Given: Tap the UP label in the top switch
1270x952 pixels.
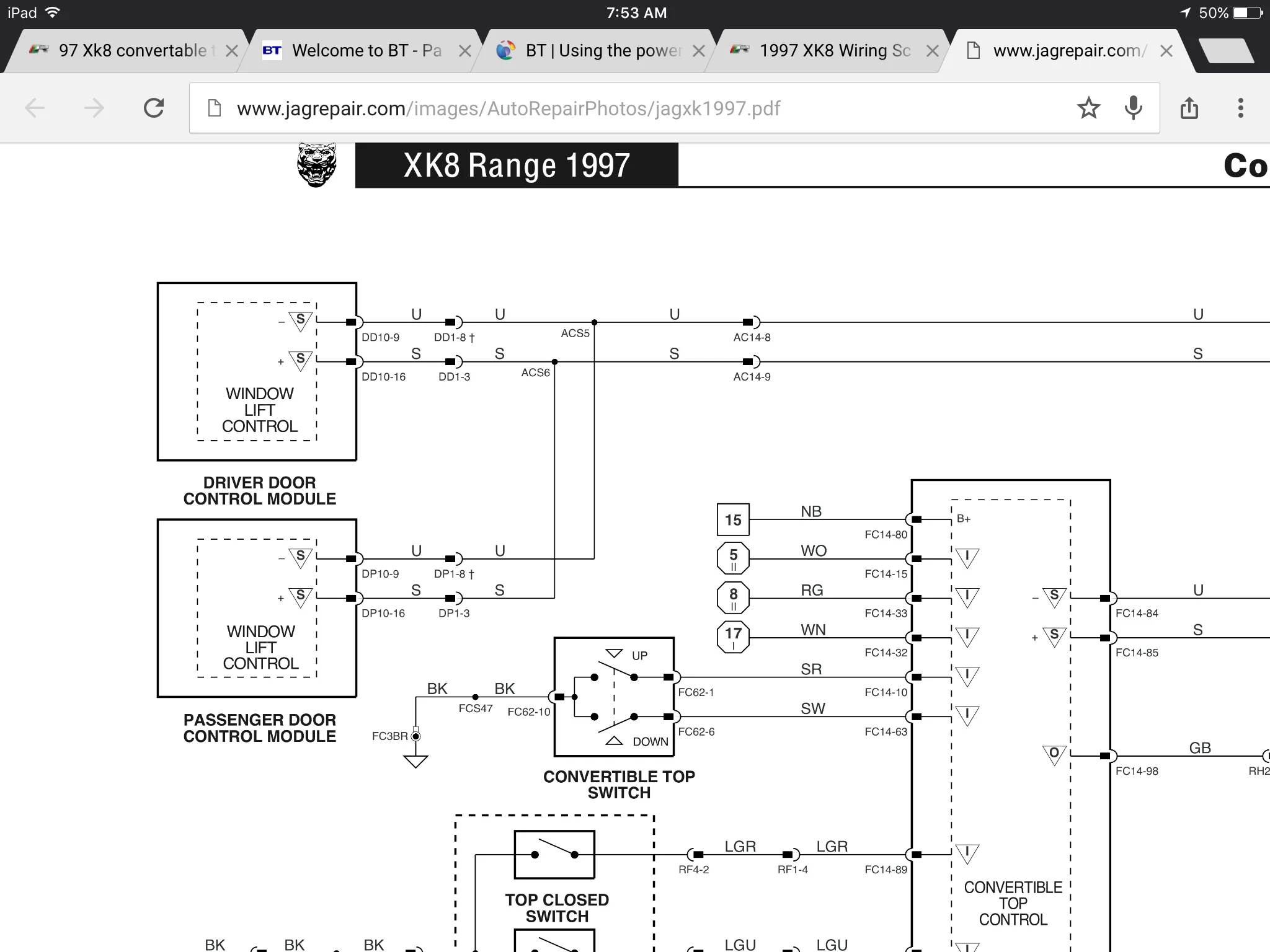Looking at the screenshot, I should (639, 656).
